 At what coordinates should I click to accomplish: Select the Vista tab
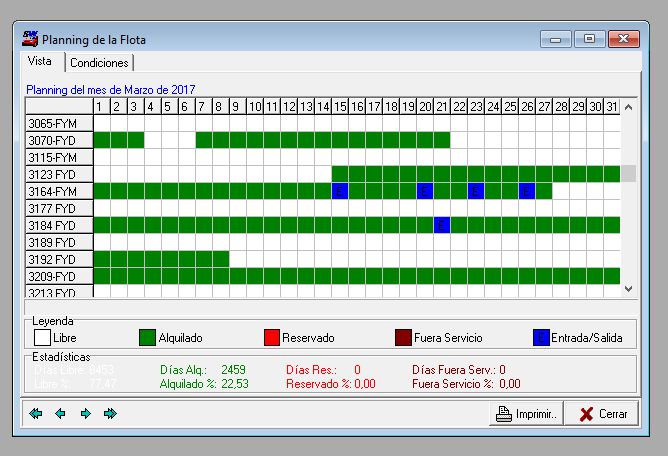click(x=40, y=61)
